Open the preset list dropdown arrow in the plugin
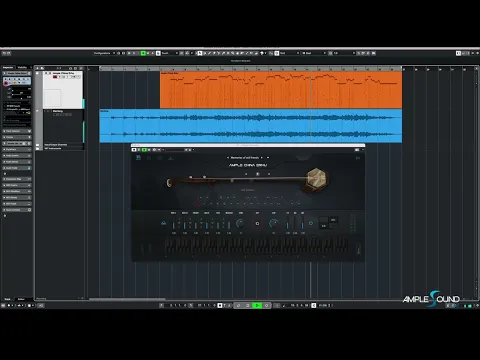The image size is (480, 360). (268, 157)
